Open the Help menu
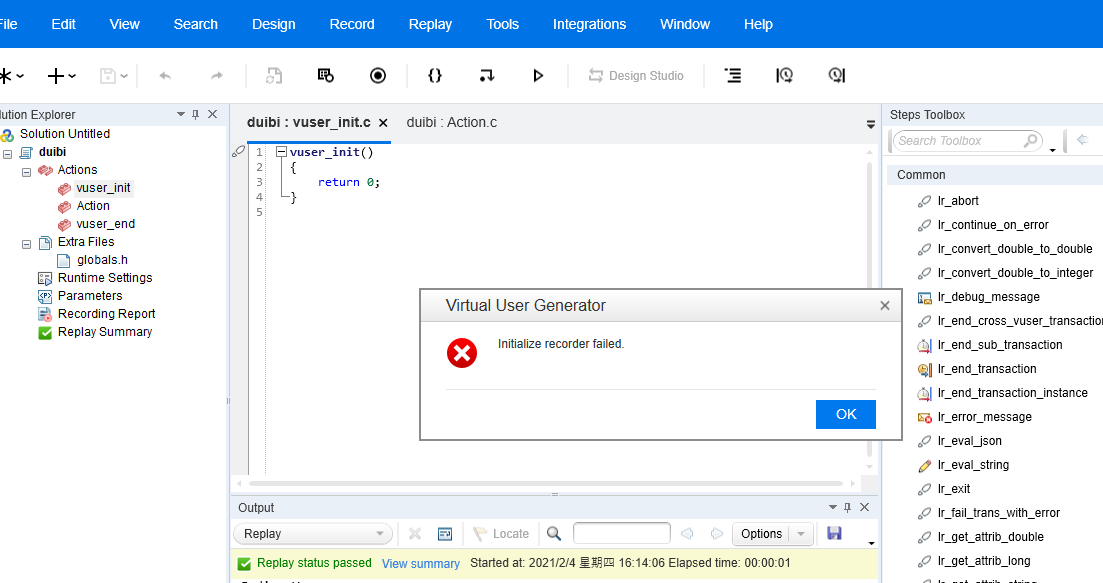This screenshot has height=583, width=1103. pos(758,24)
